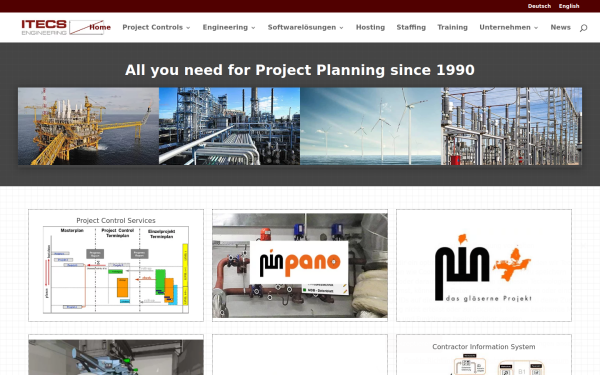Open the News page
This screenshot has height=375, width=600.
click(x=560, y=27)
